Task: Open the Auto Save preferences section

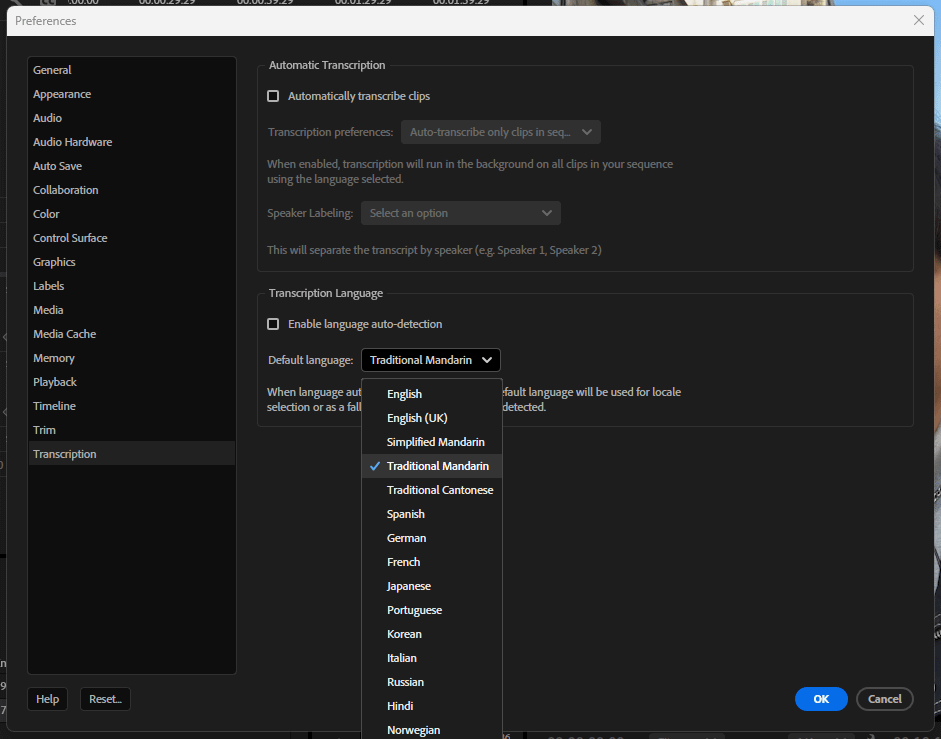Action: click(x=57, y=166)
